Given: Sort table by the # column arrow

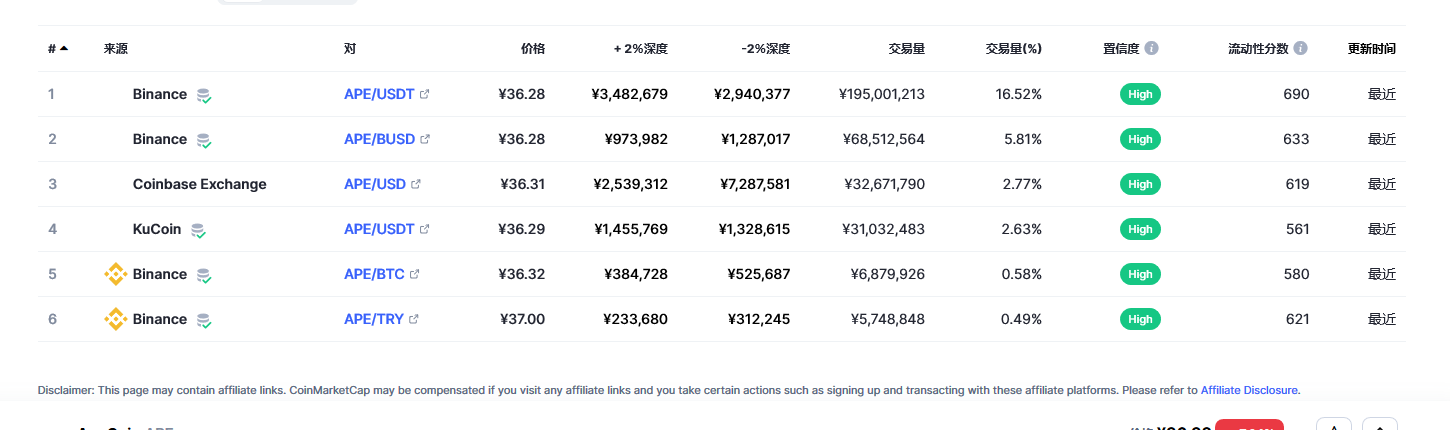Looking at the screenshot, I should tap(64, 48).
